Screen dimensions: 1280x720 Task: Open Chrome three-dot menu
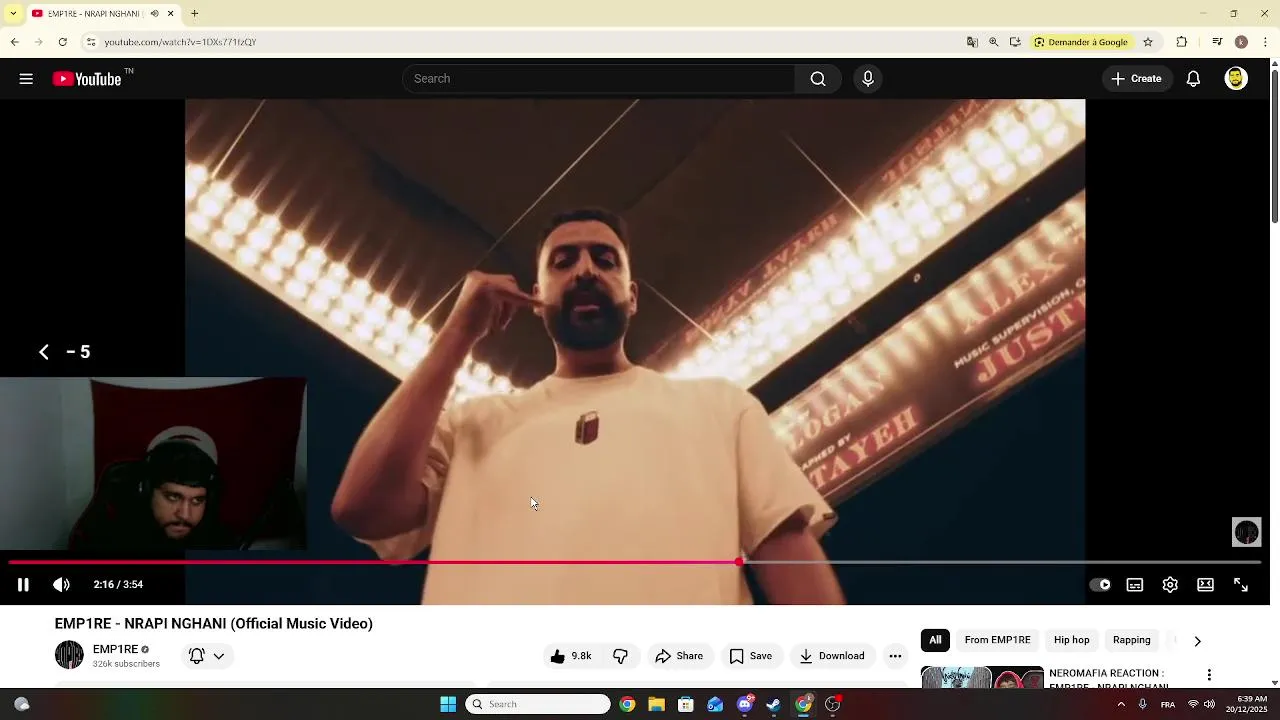point(1266,42)
